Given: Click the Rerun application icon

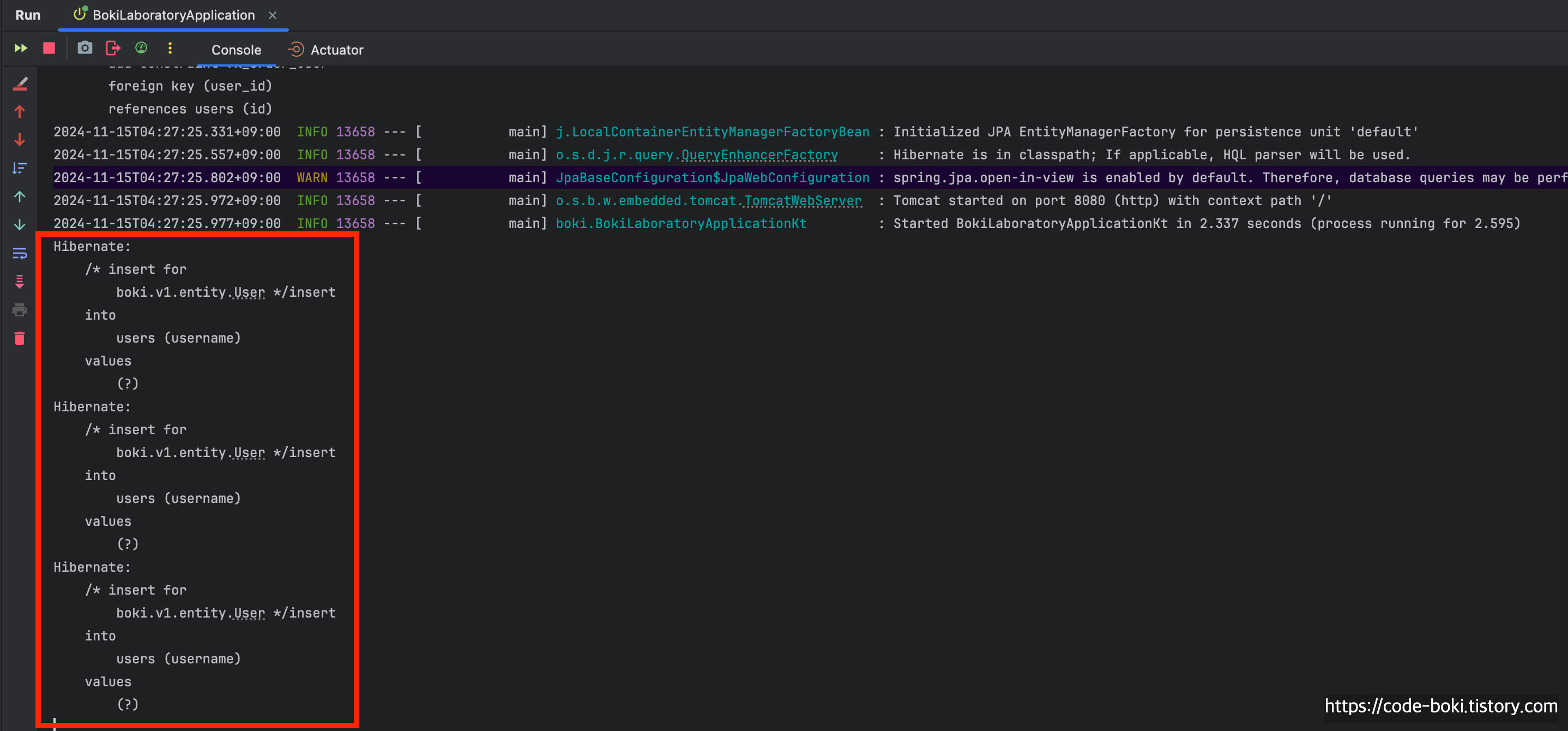Looking at the screenshot, I should tap(21, 48).
